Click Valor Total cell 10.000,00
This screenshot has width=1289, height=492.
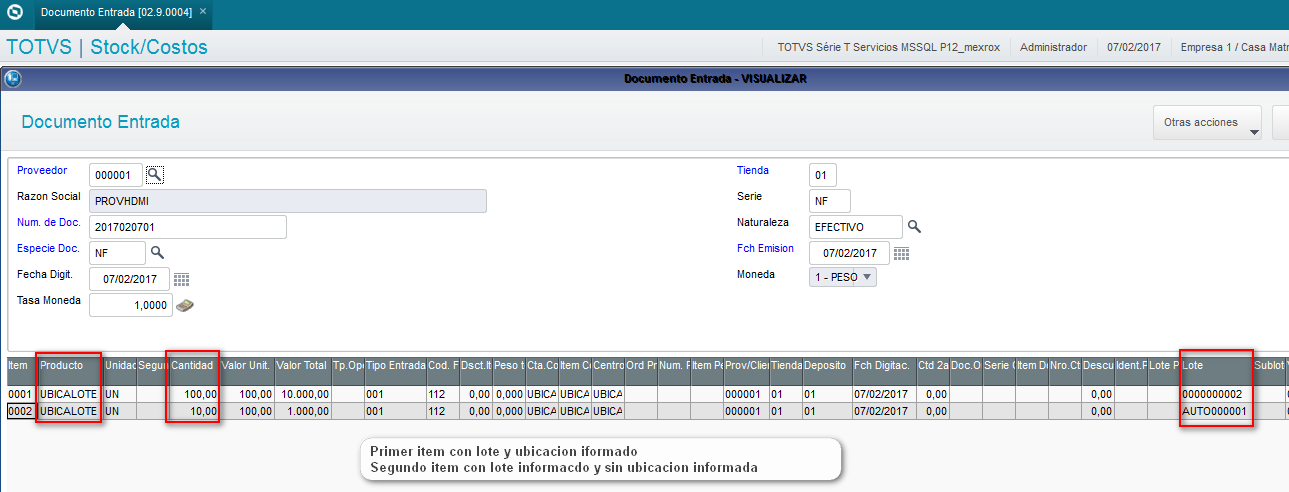tap(301, 395)
